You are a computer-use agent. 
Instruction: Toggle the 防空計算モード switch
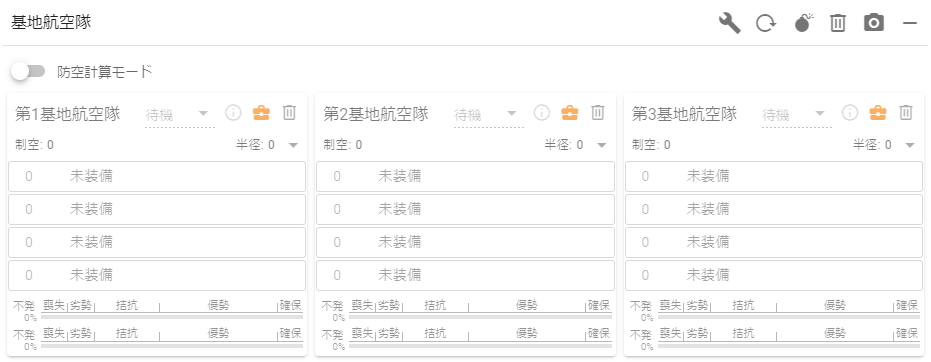click(28, 71)
